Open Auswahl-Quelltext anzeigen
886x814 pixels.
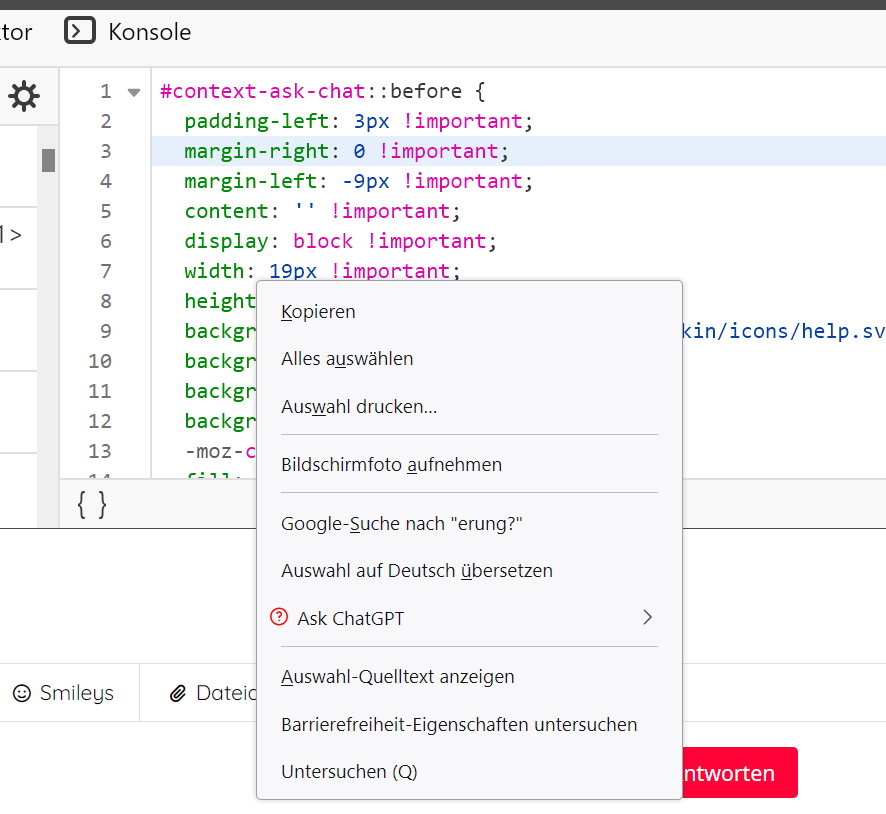397,677
